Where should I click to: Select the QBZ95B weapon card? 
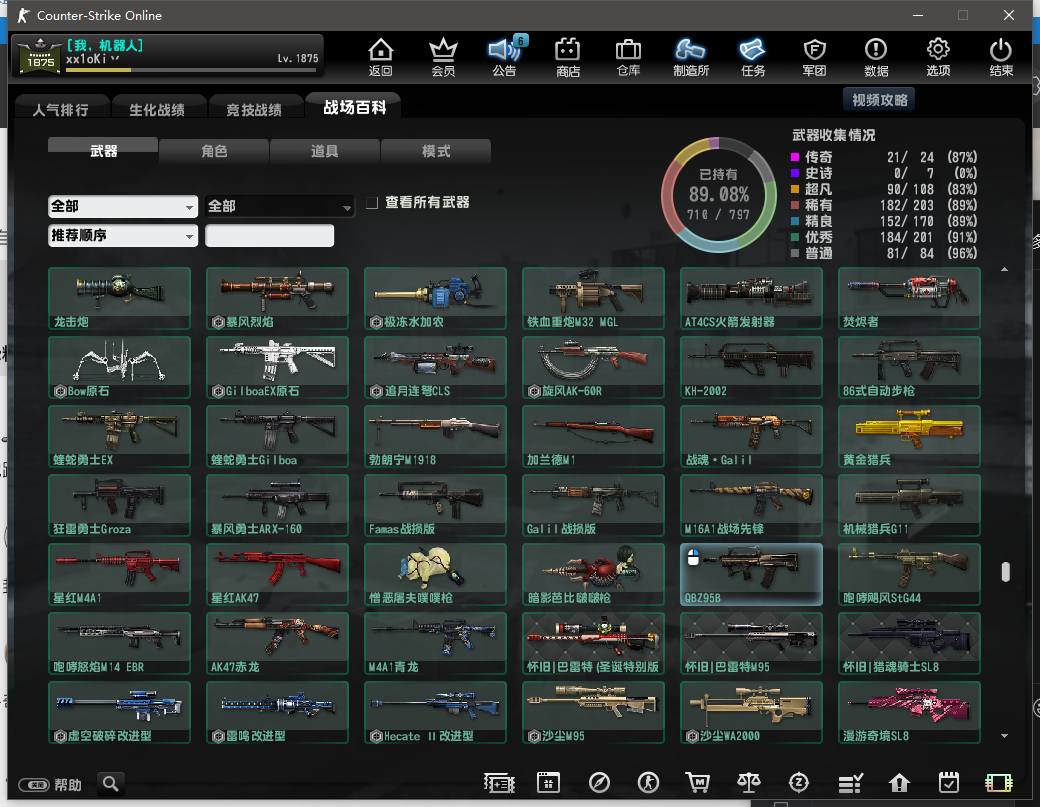(751, 574)
